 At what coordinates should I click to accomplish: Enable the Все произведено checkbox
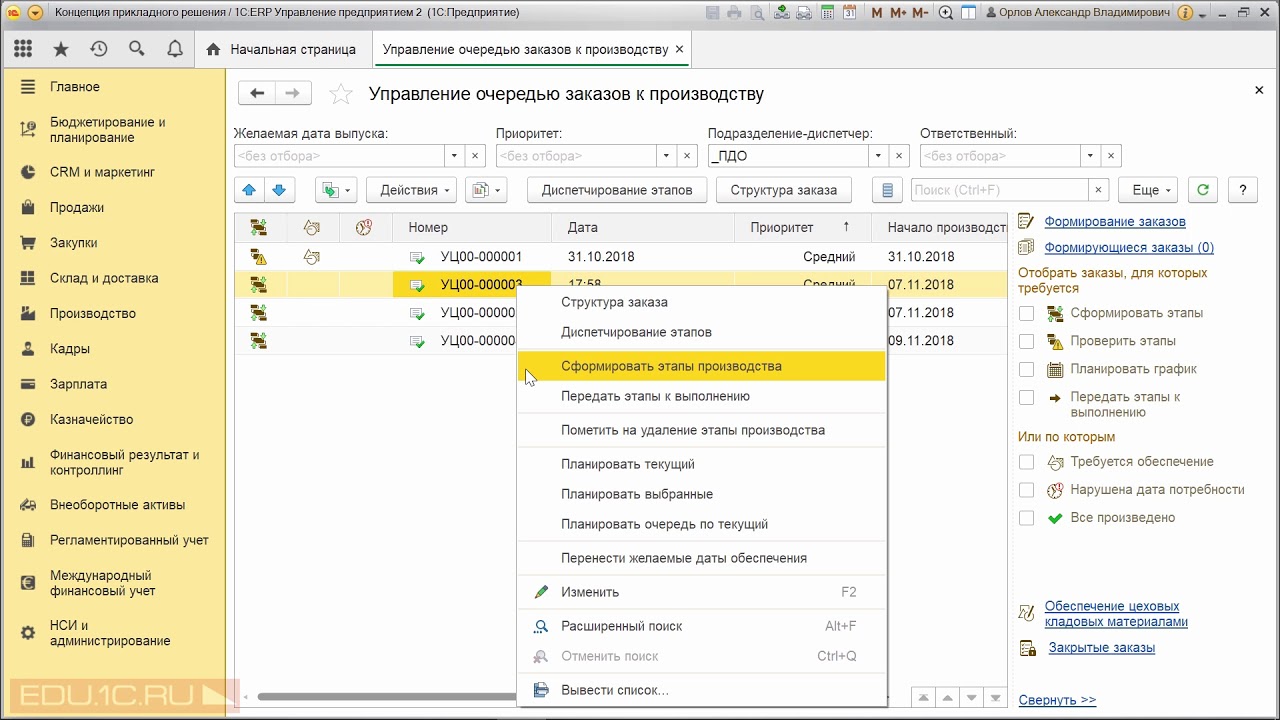(x=1026, y=517)
